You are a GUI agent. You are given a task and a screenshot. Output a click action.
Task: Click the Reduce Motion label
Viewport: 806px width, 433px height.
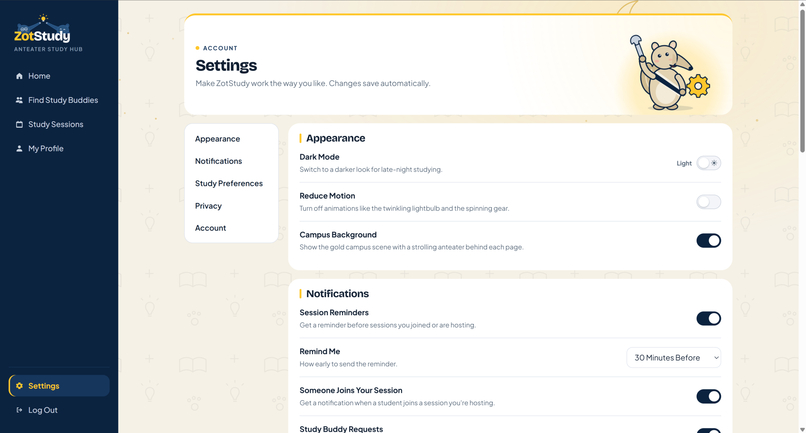(327, 196)
